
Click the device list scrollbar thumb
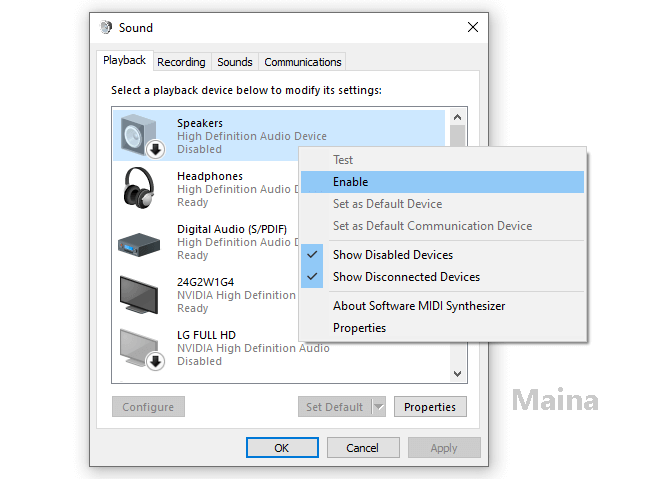458,136
